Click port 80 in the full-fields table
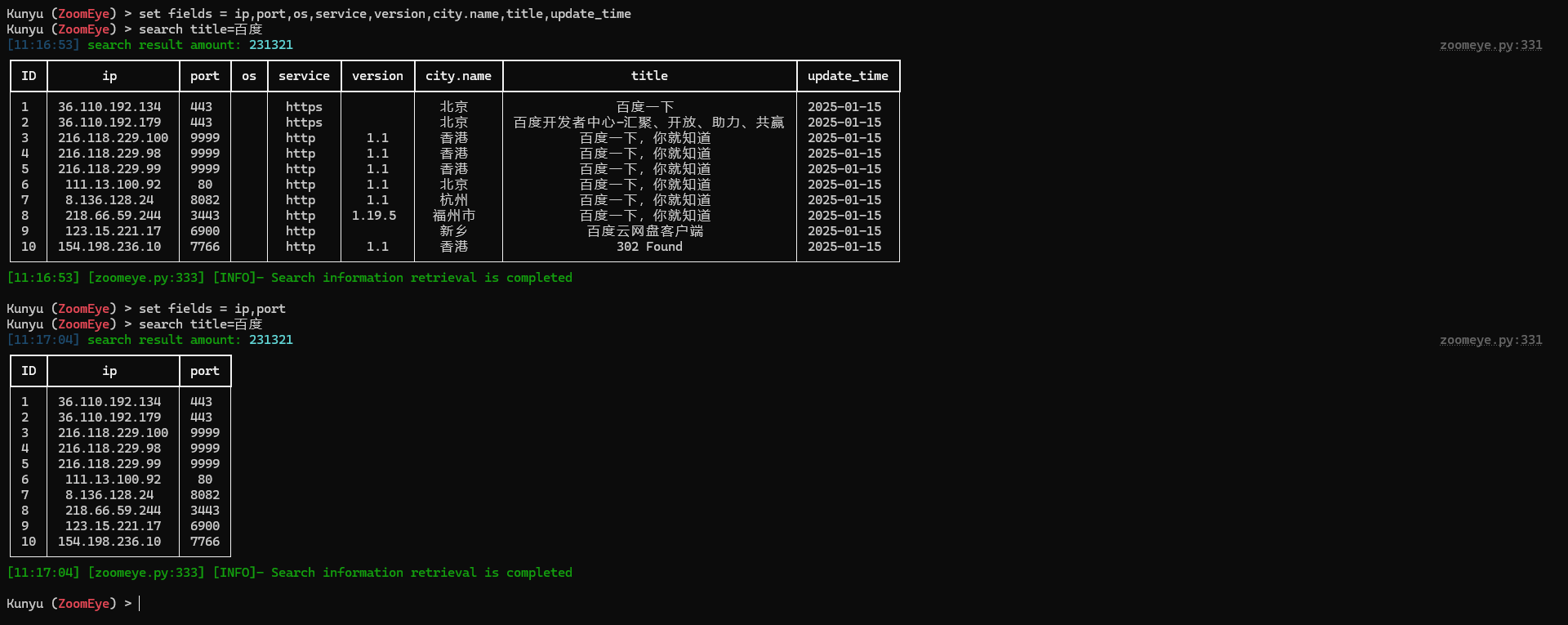The height and width of the screenshot is (625, 1568). [205, 185]
